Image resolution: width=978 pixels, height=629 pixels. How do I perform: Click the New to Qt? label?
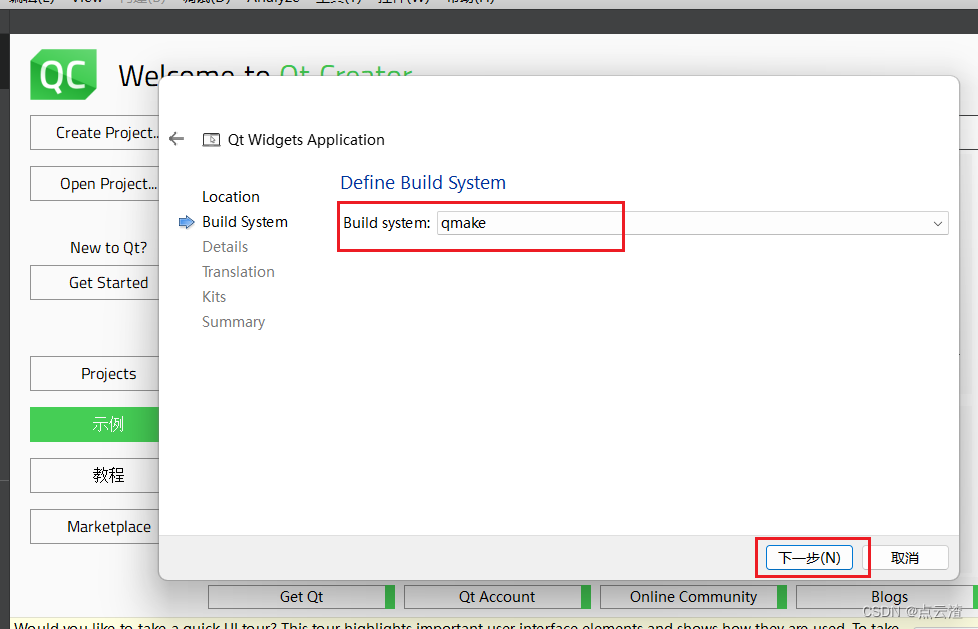(109, 248)
